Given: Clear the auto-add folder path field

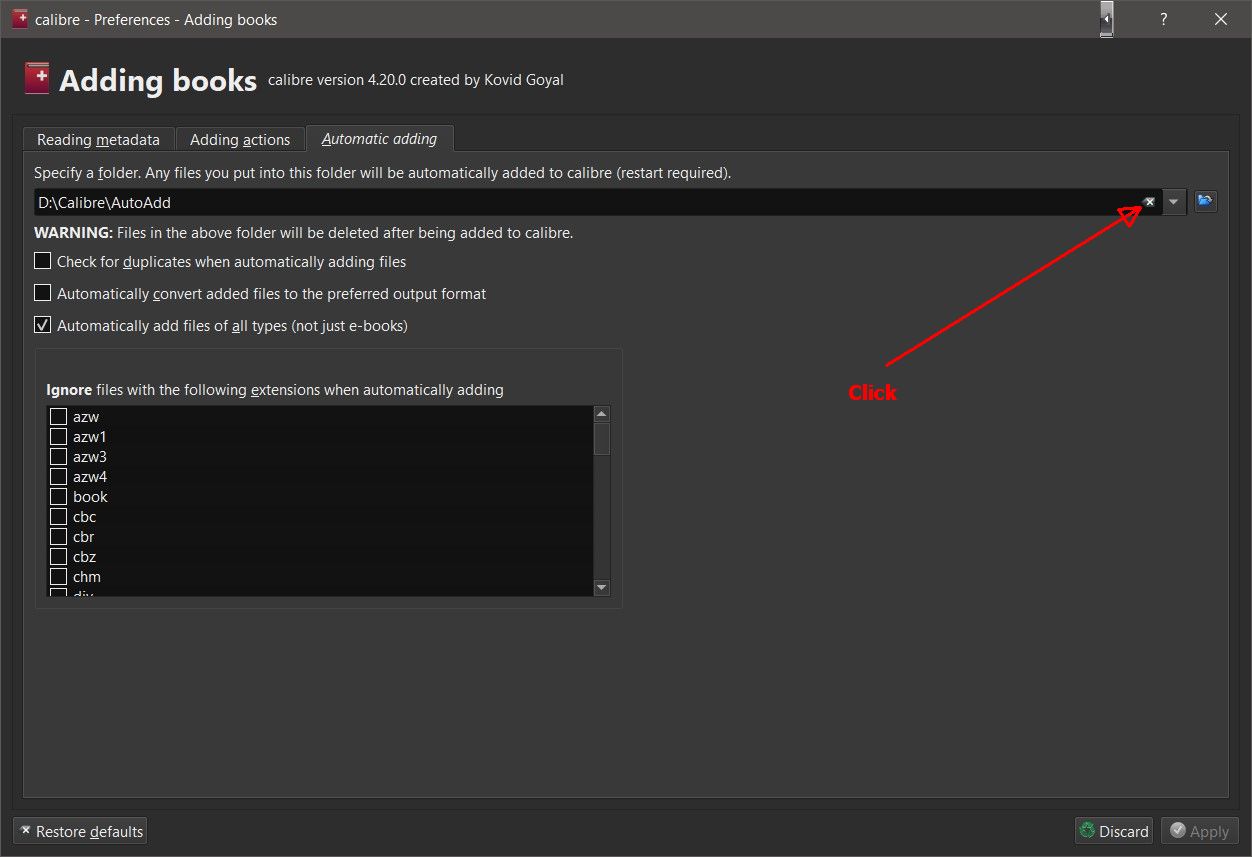Looking at the screenshot, I should pyautogui.click(x=1150, y=202).
